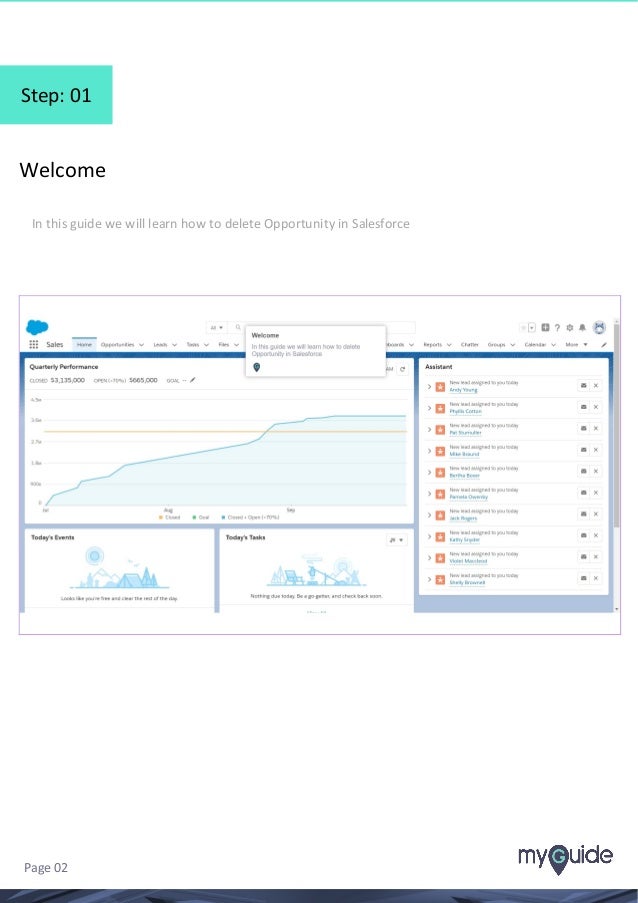638x903 pixels.
Task: Expand the Phyllis Cotton assistant row
Action: click(430, 408)
